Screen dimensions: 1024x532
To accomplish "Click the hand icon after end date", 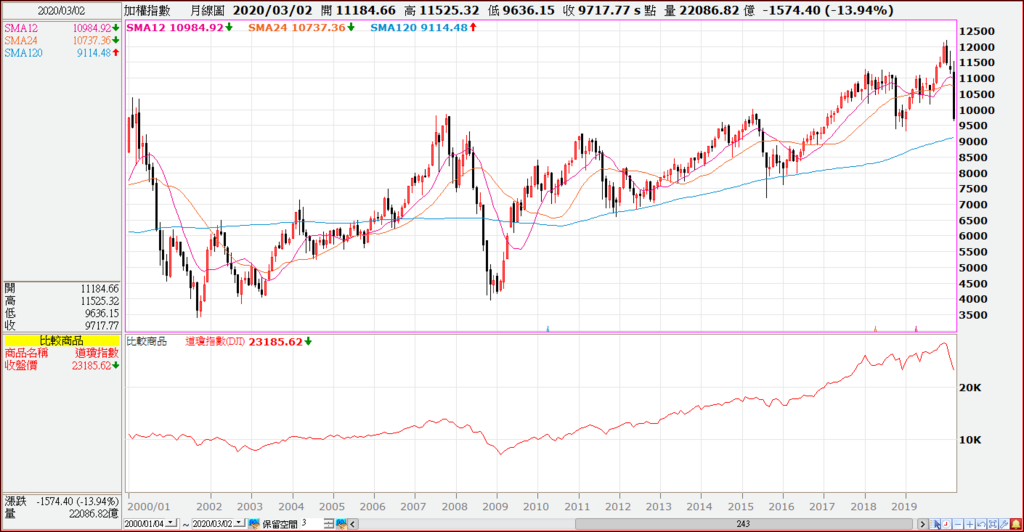I will point(254,524).
